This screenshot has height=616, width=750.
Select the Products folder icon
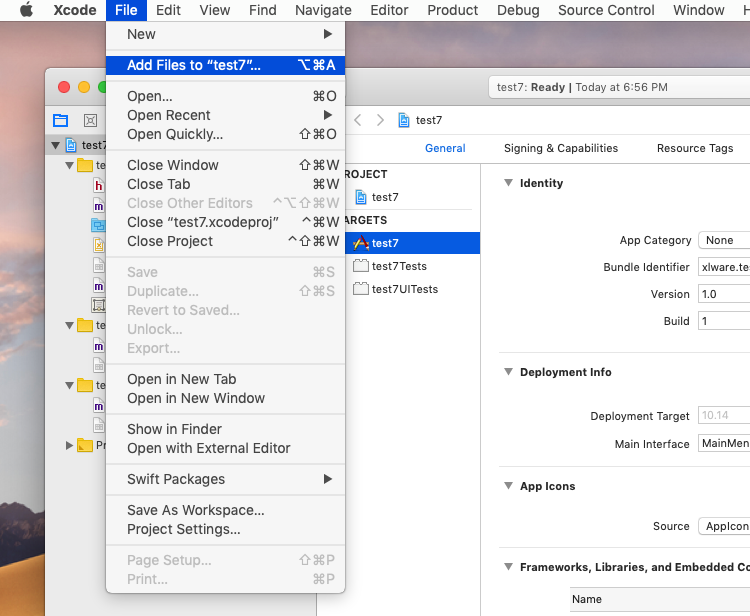coord(85,445)
